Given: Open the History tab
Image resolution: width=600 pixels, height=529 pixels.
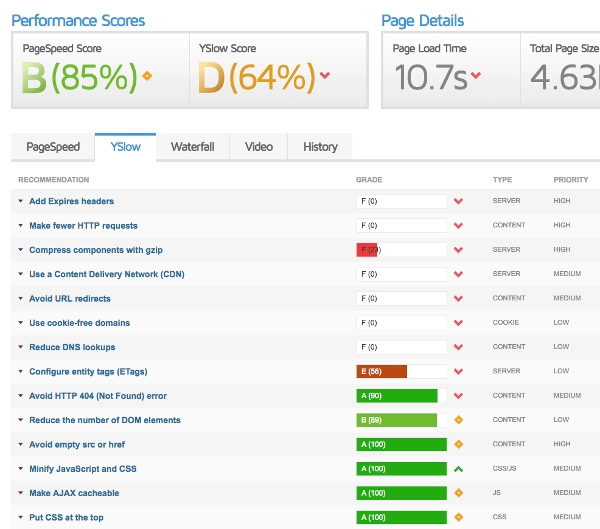Looking at the screenshot, I should (320, 147).
